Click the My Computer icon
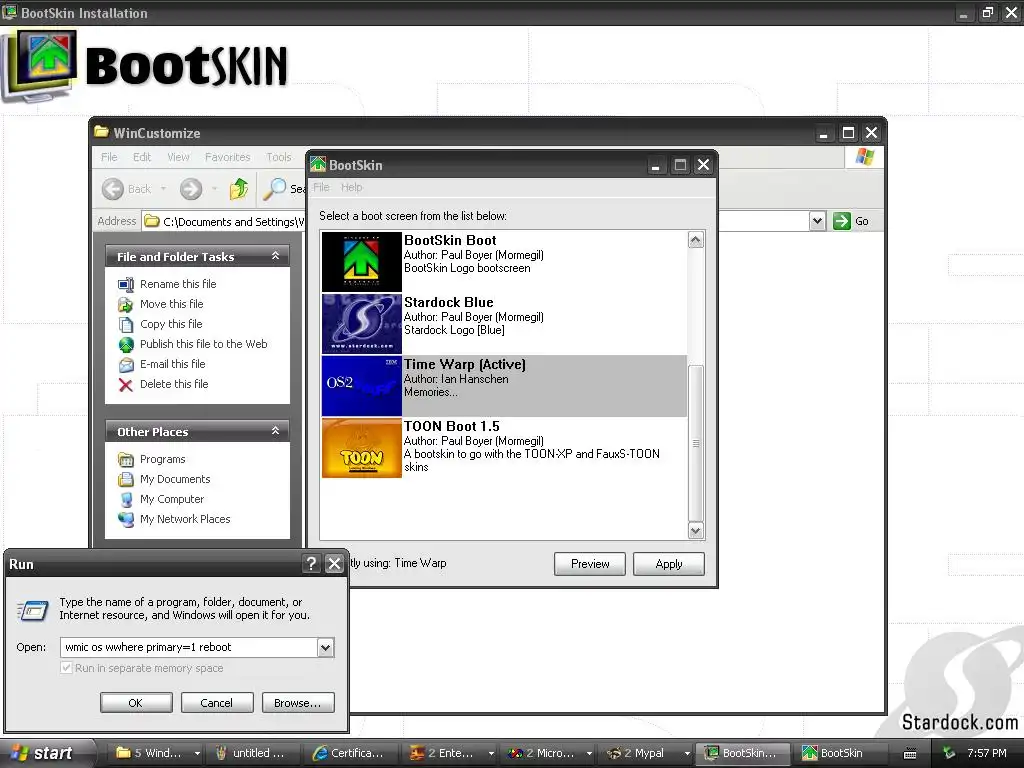Viewport: 1024px width, 768px height. click(x=126, y=500)
